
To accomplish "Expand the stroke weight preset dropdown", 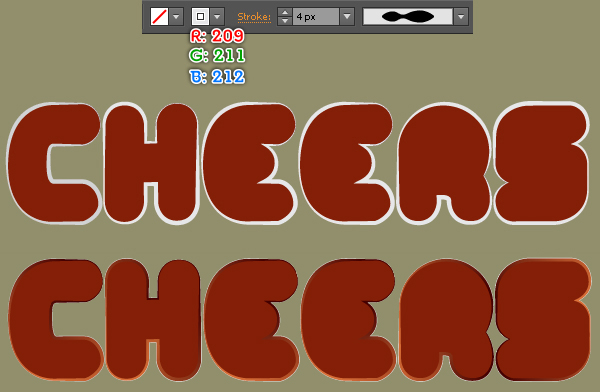I will 347,17.
